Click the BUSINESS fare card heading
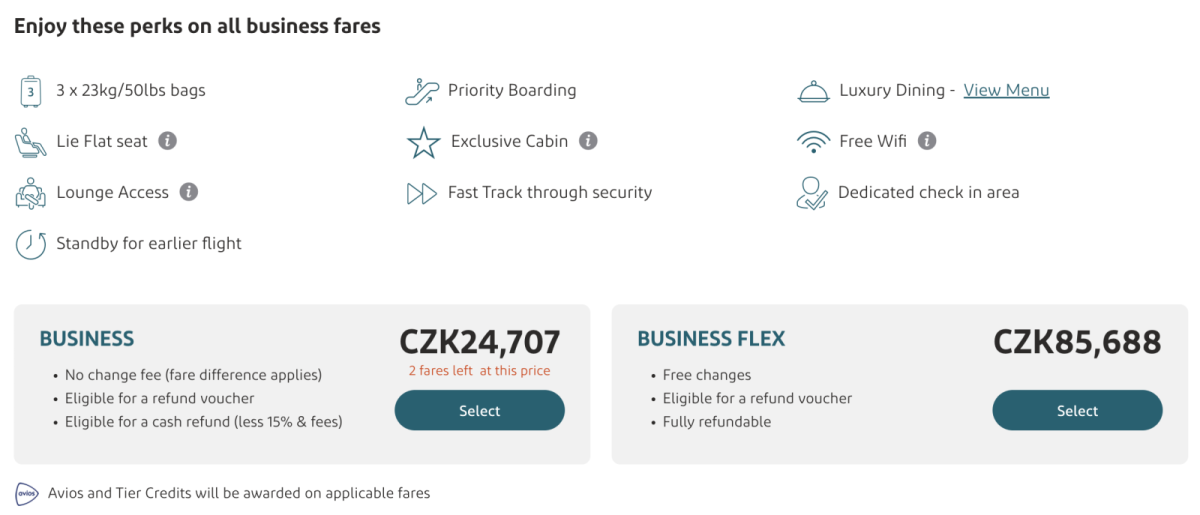The width and height of the screenshot is (1200, 515). [87, 339]
